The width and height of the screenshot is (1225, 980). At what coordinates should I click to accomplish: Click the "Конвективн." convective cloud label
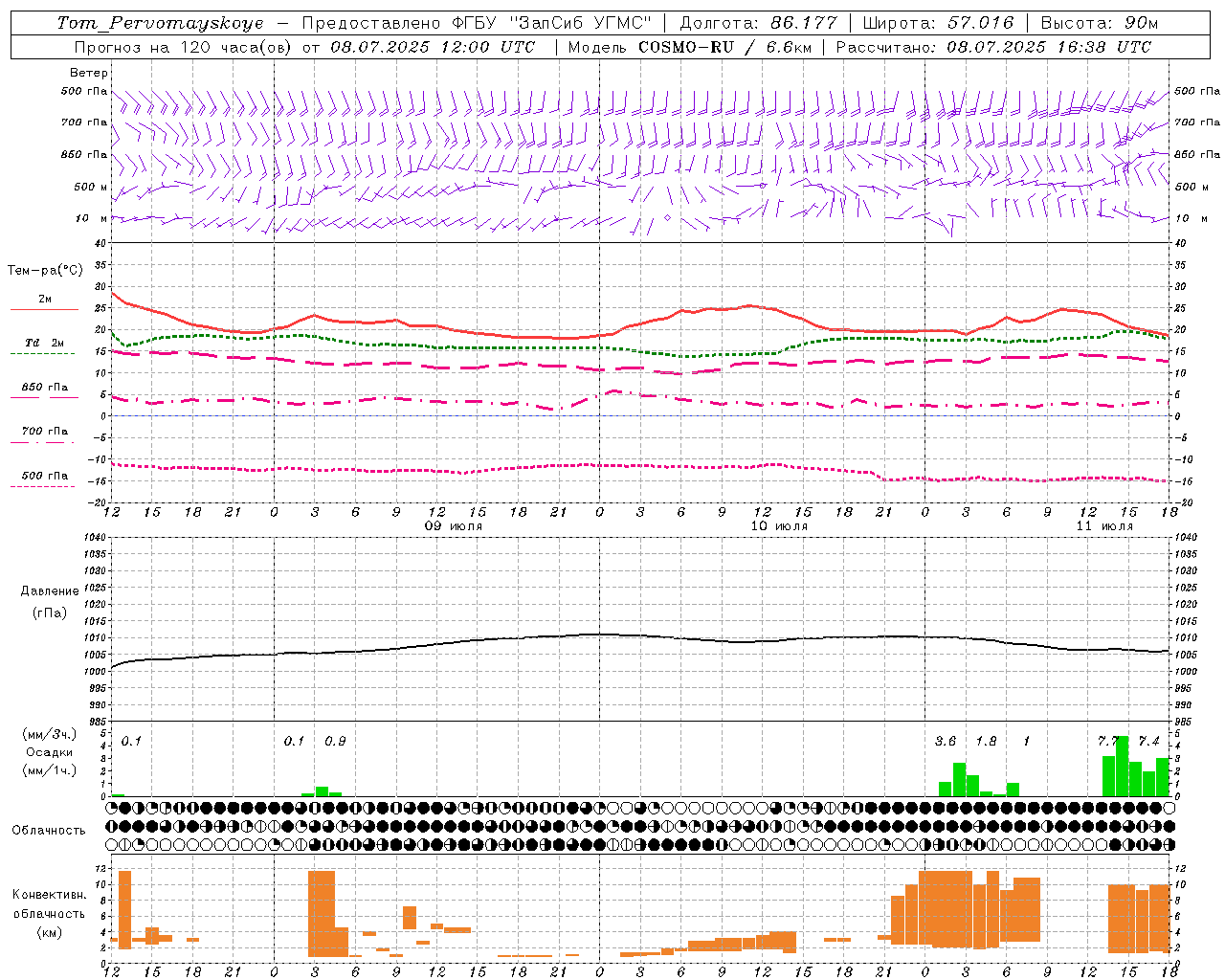coord(50,895)
